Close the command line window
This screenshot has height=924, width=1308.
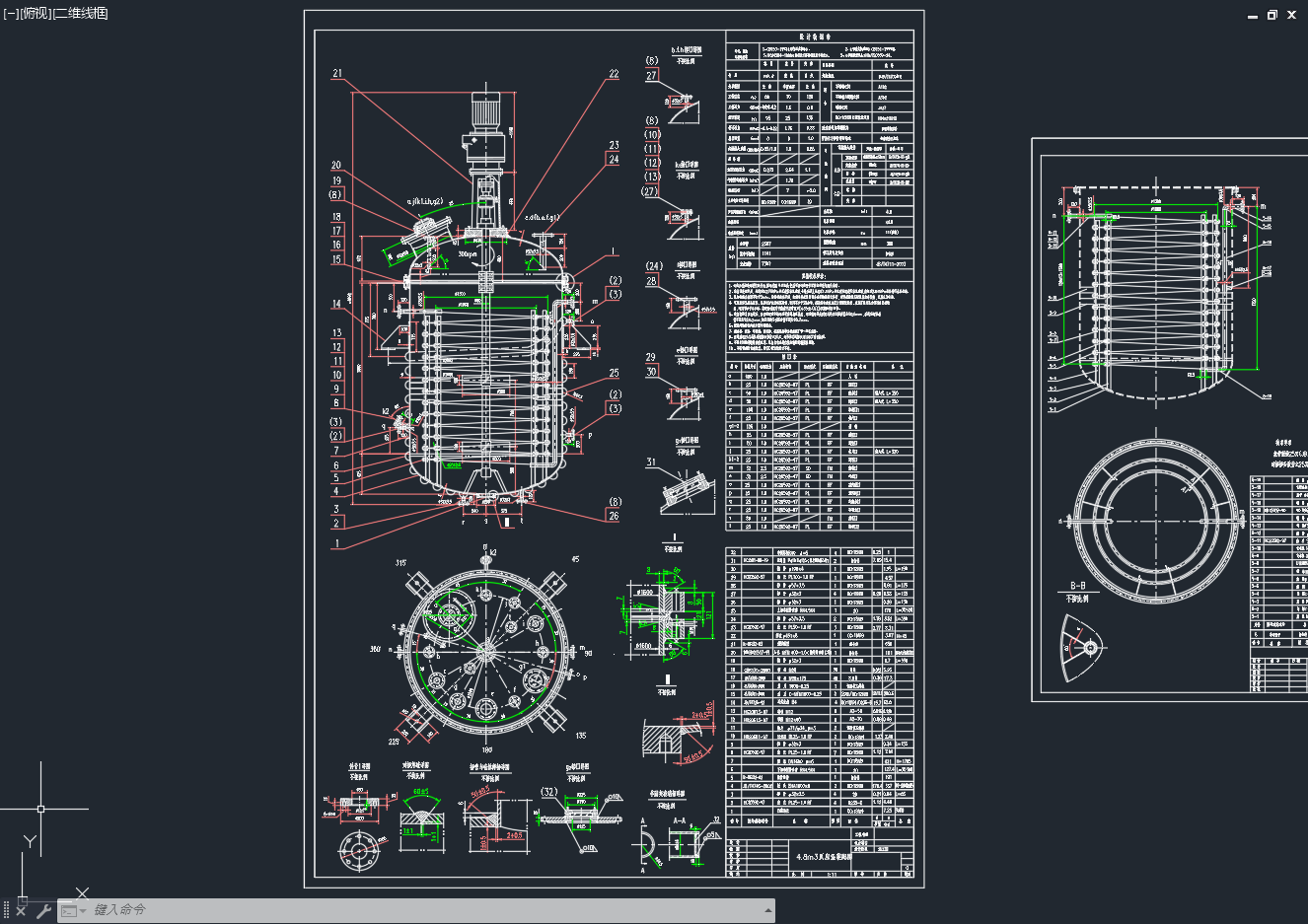[x=21, y=910]
